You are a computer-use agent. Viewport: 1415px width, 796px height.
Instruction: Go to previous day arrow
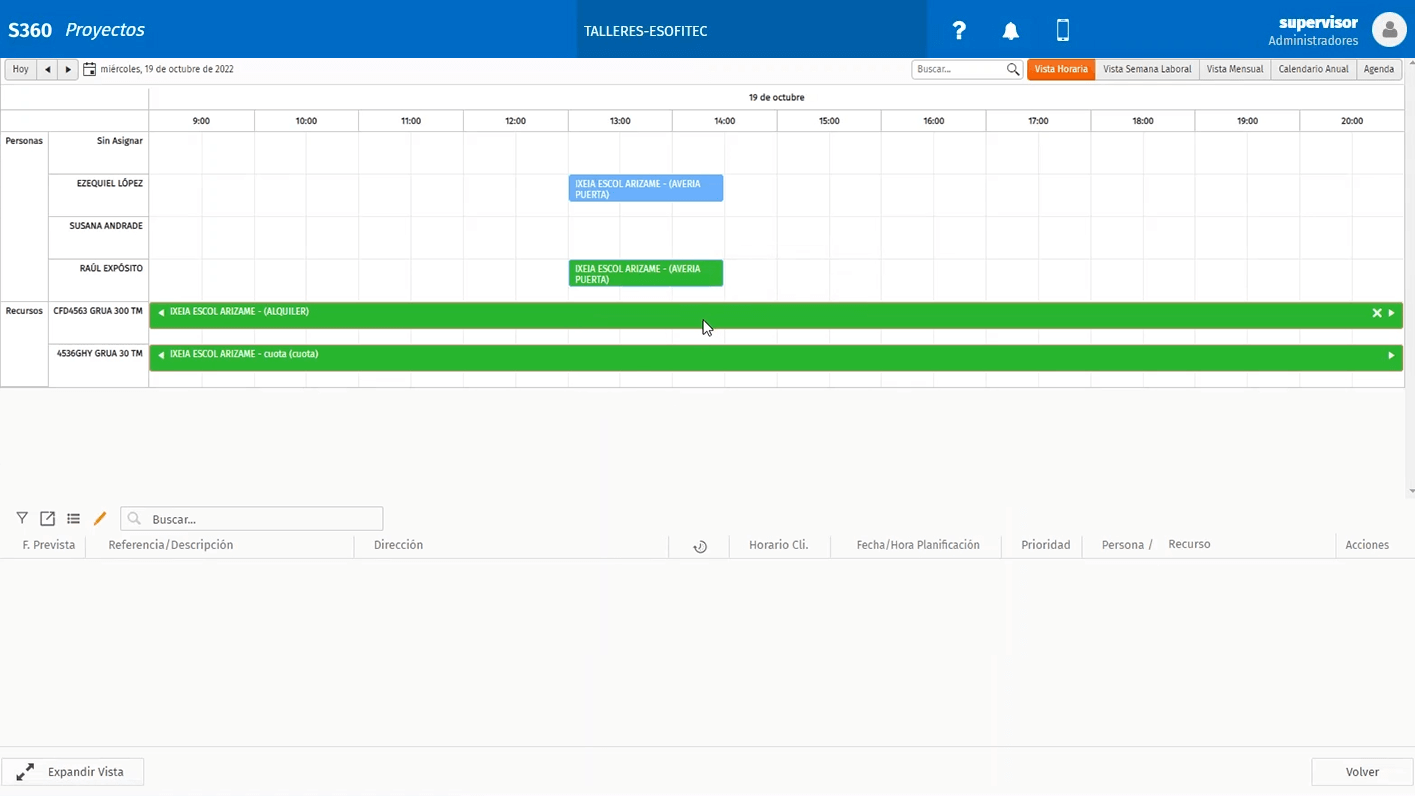47,69
